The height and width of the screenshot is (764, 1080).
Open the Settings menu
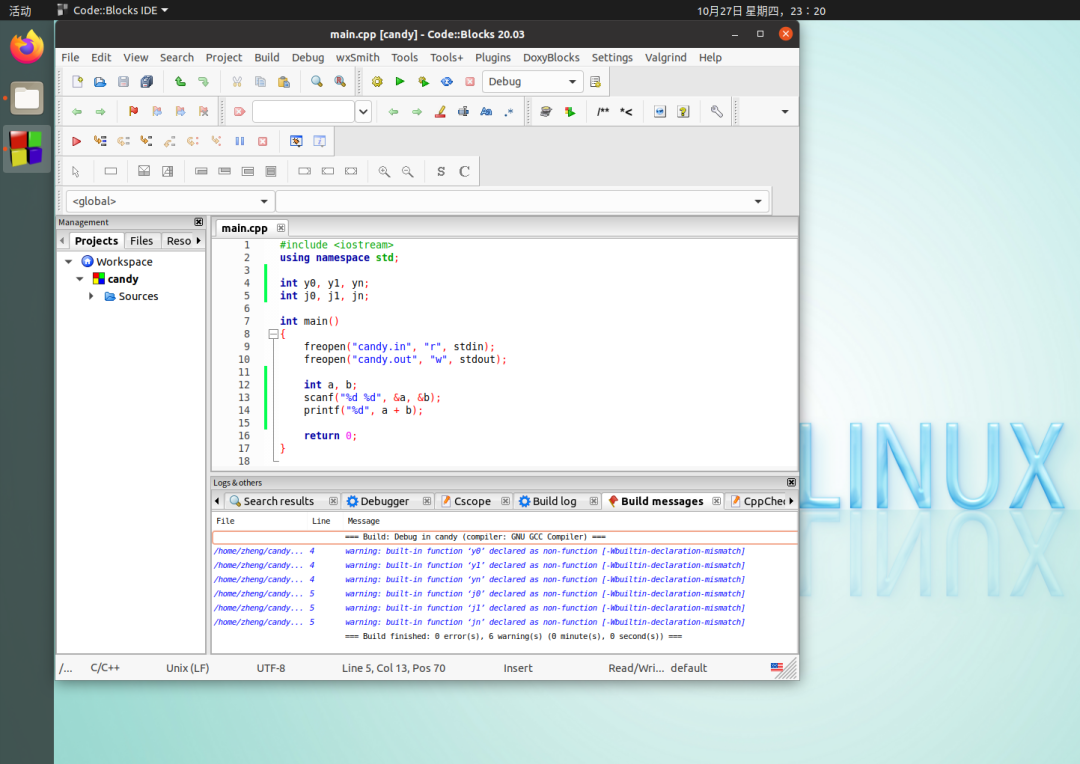pos(612,57)
